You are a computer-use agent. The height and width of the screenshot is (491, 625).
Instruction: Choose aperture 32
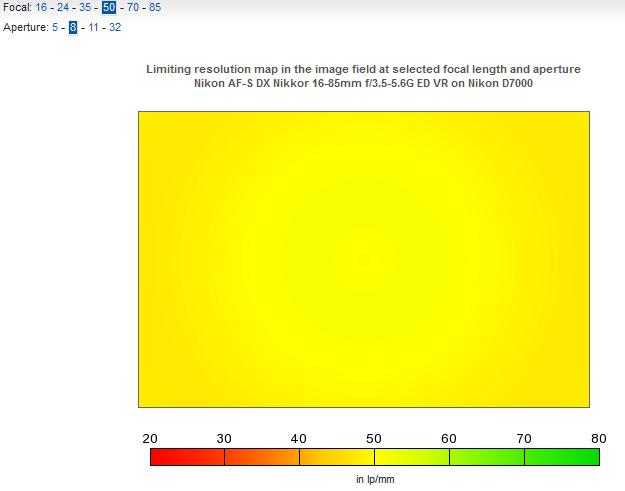point(115,27)
